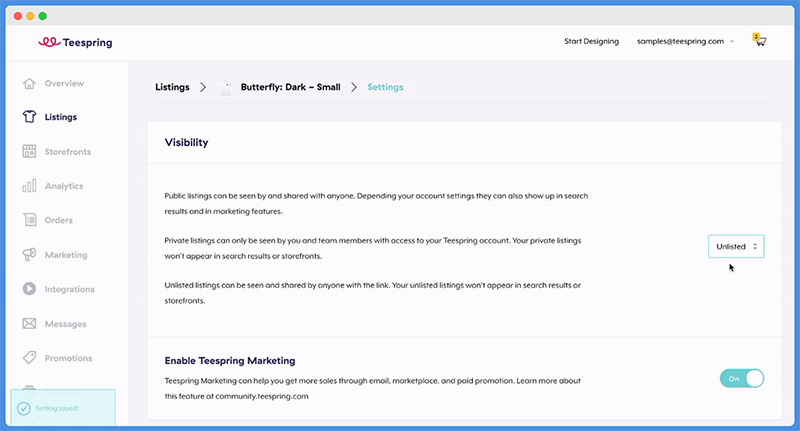Click the Listings breadcrumb link

click(x=172, y=87)
